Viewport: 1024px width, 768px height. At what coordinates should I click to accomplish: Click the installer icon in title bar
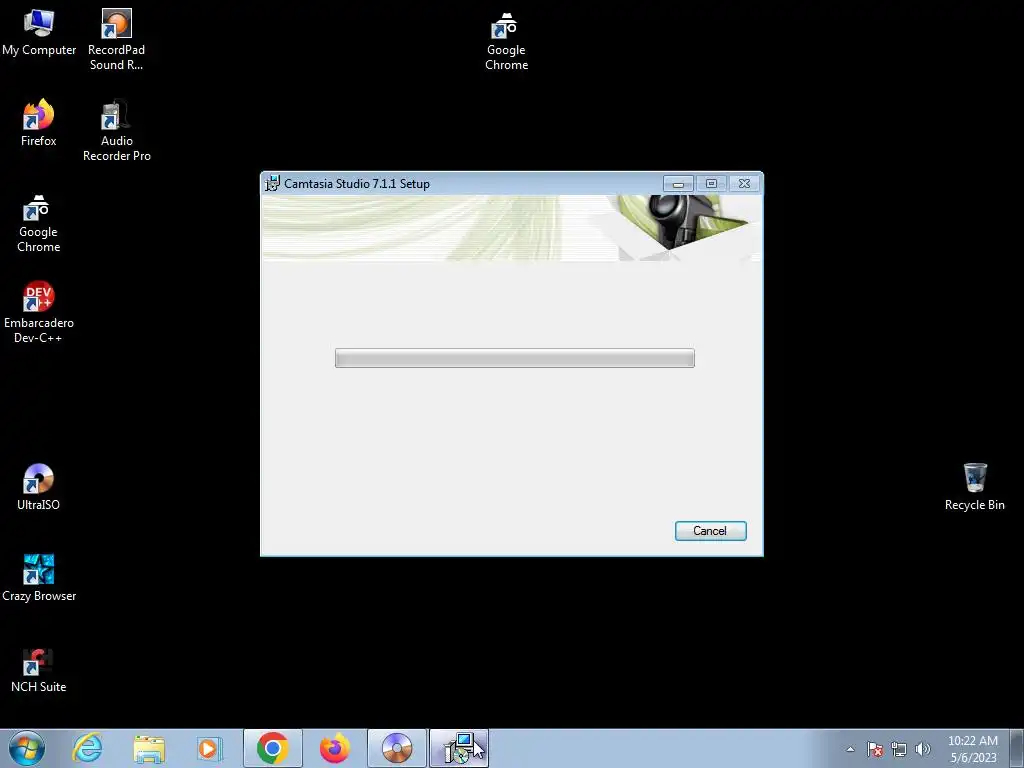(x=272, y=184)
